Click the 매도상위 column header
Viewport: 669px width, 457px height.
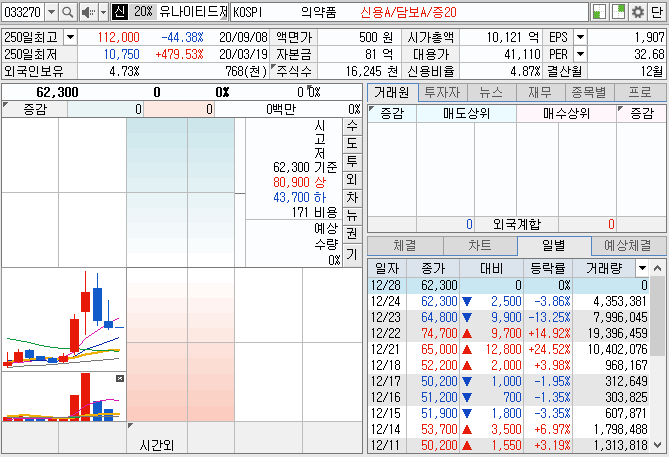[467, 114]
